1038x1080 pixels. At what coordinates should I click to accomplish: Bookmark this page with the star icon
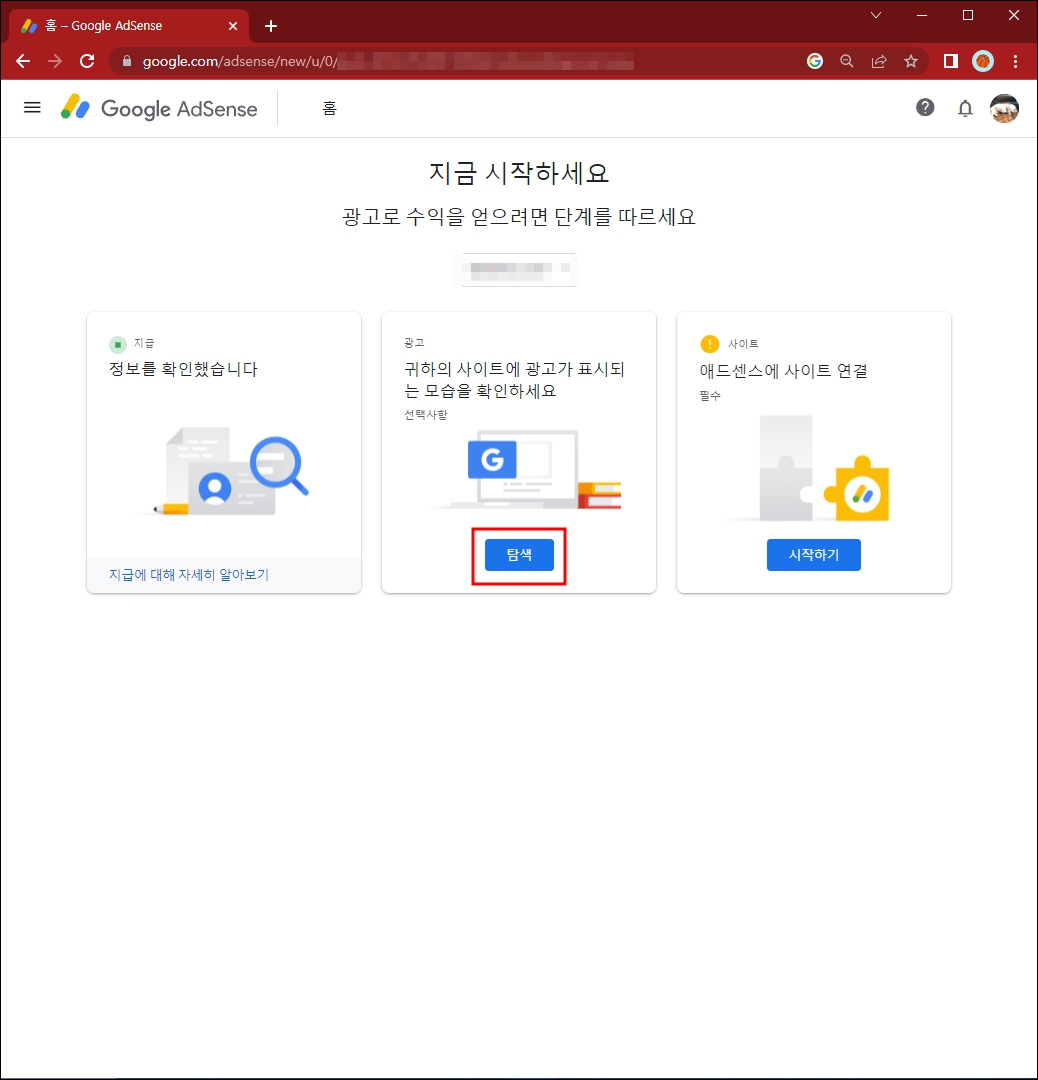point(911,61)
